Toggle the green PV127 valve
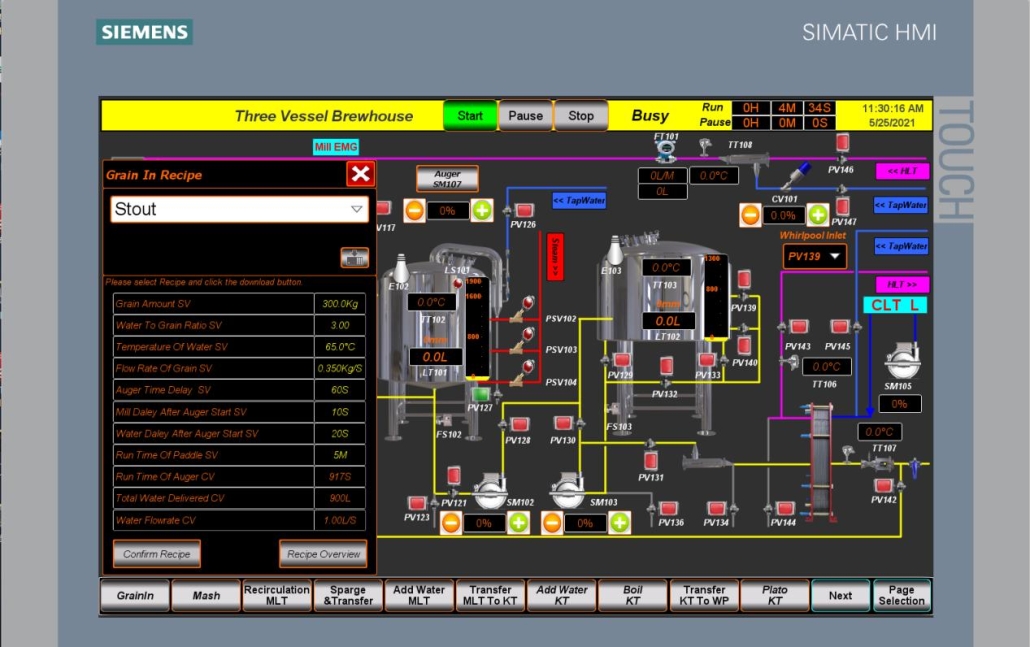The image size is (1030, 647). (x=481, y=394)
